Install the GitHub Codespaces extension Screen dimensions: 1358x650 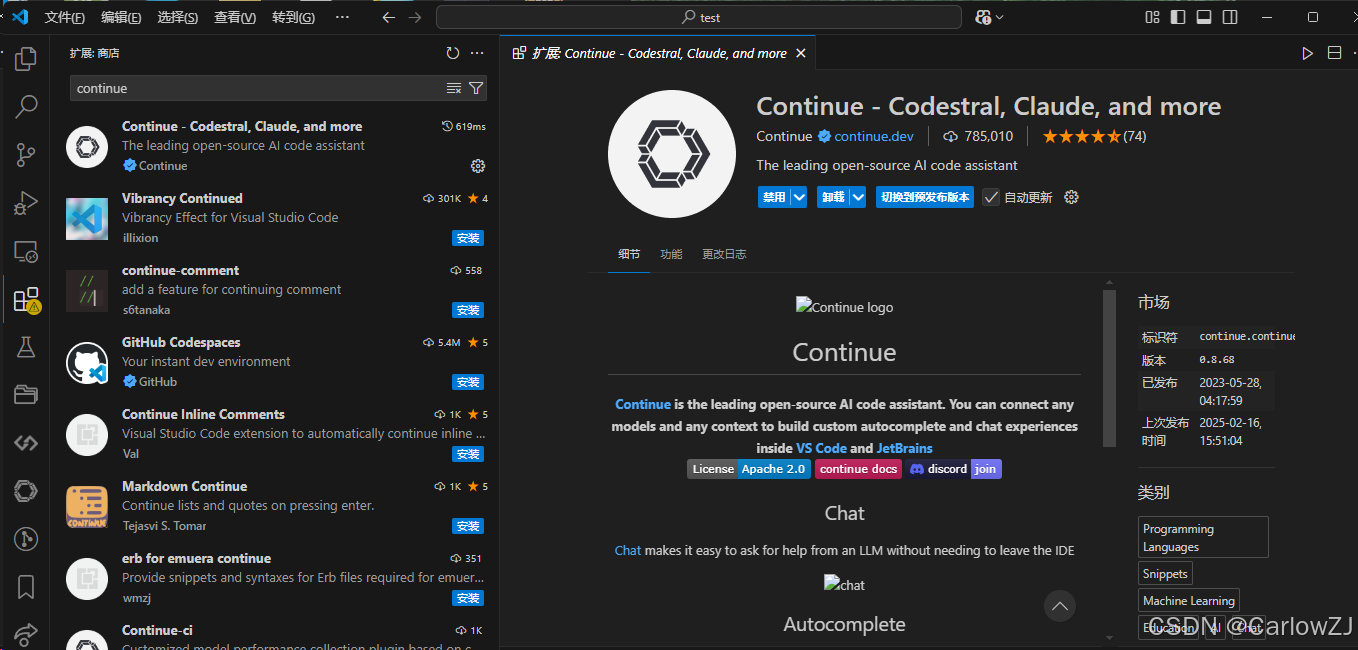(468, 382)
